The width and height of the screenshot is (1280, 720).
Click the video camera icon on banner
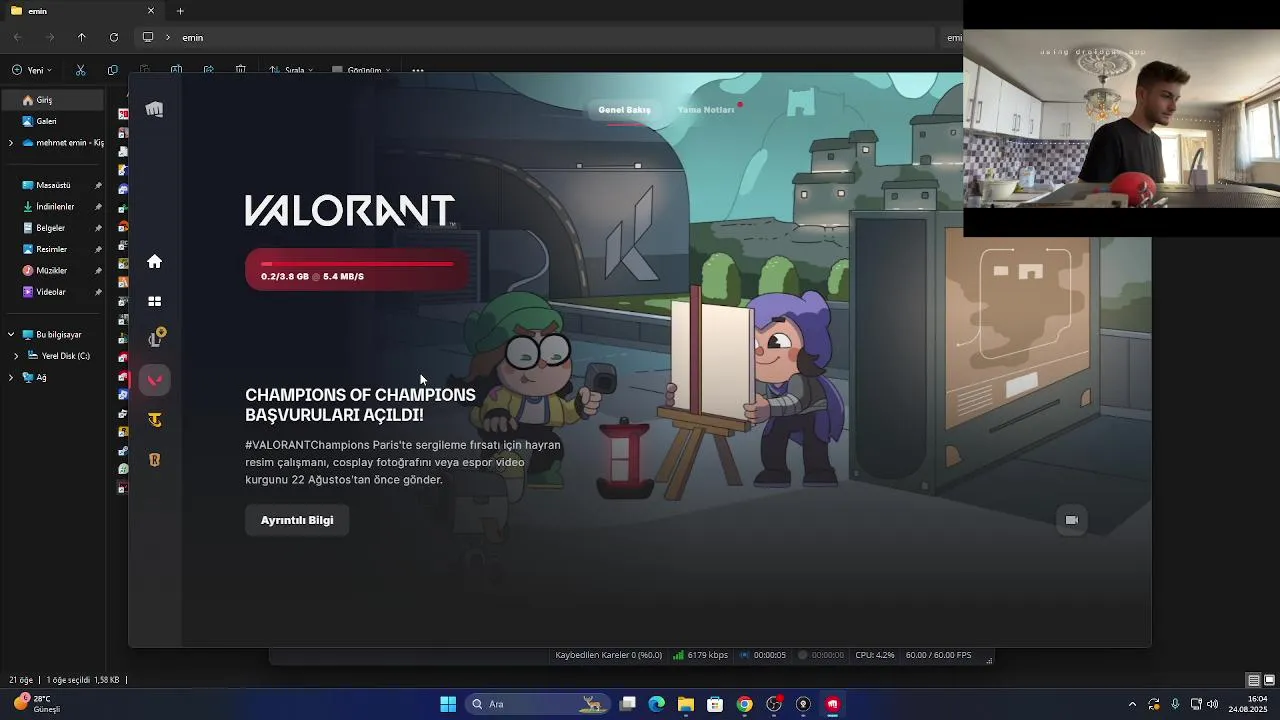1071,520
